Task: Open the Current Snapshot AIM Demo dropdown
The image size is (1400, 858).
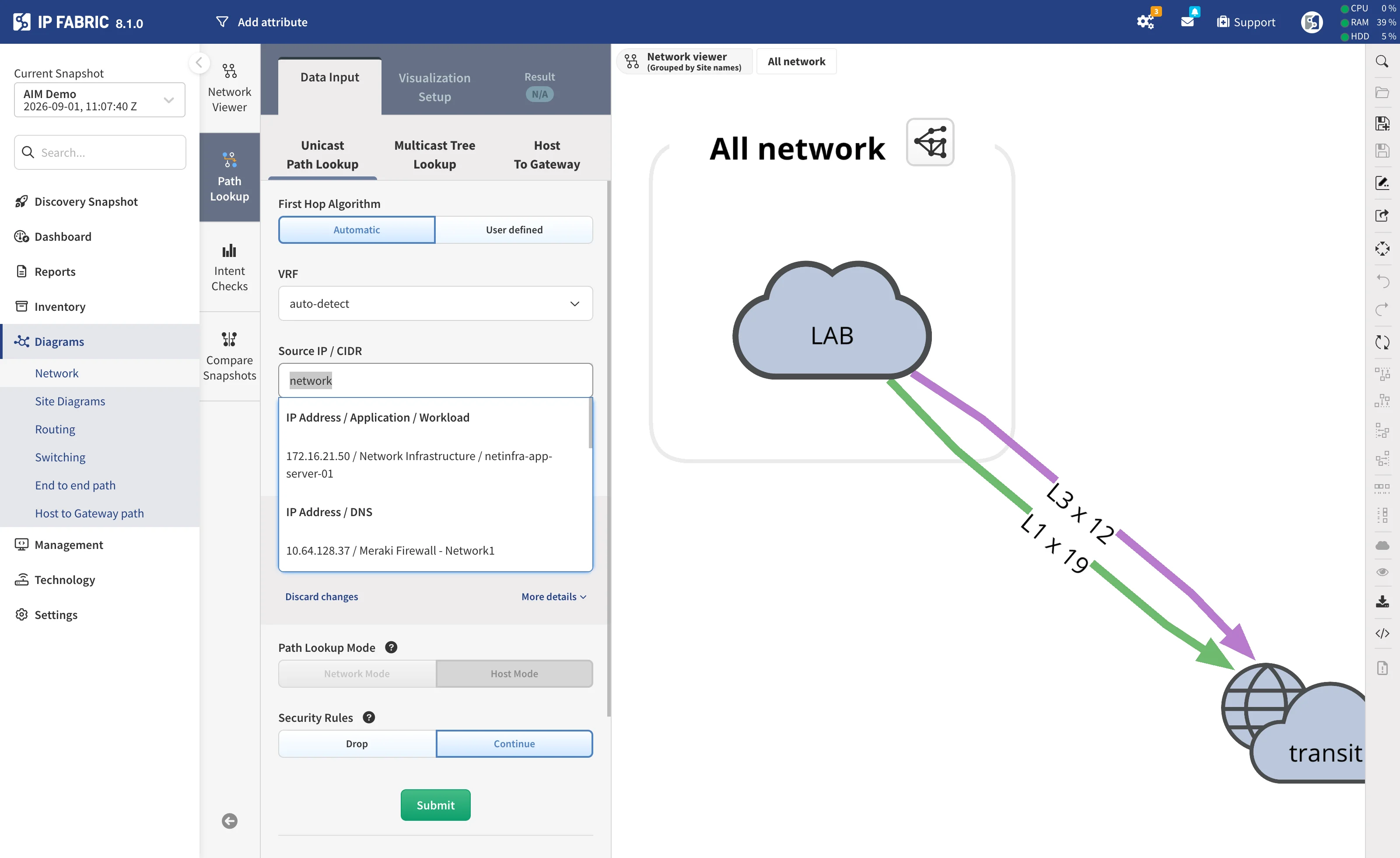Action: (x=99, y=100)
